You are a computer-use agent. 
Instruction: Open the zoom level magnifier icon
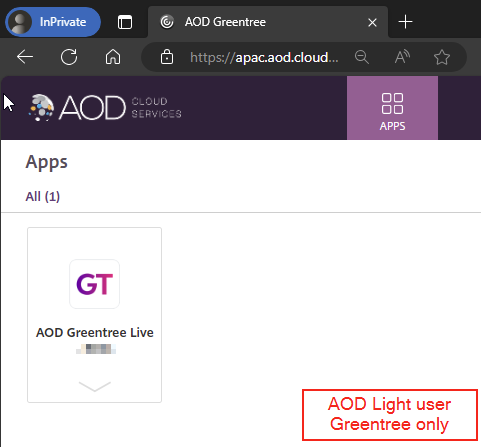coord(362,57)
